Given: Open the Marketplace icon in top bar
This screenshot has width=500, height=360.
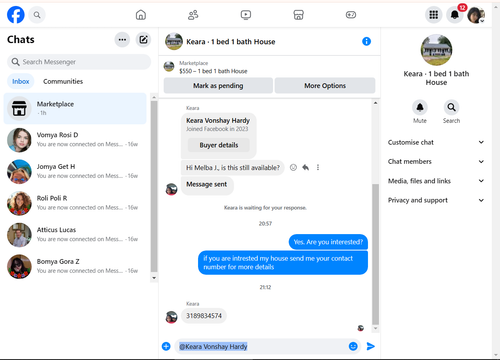Looking at the screenshot, I should [x=298, y=15].
